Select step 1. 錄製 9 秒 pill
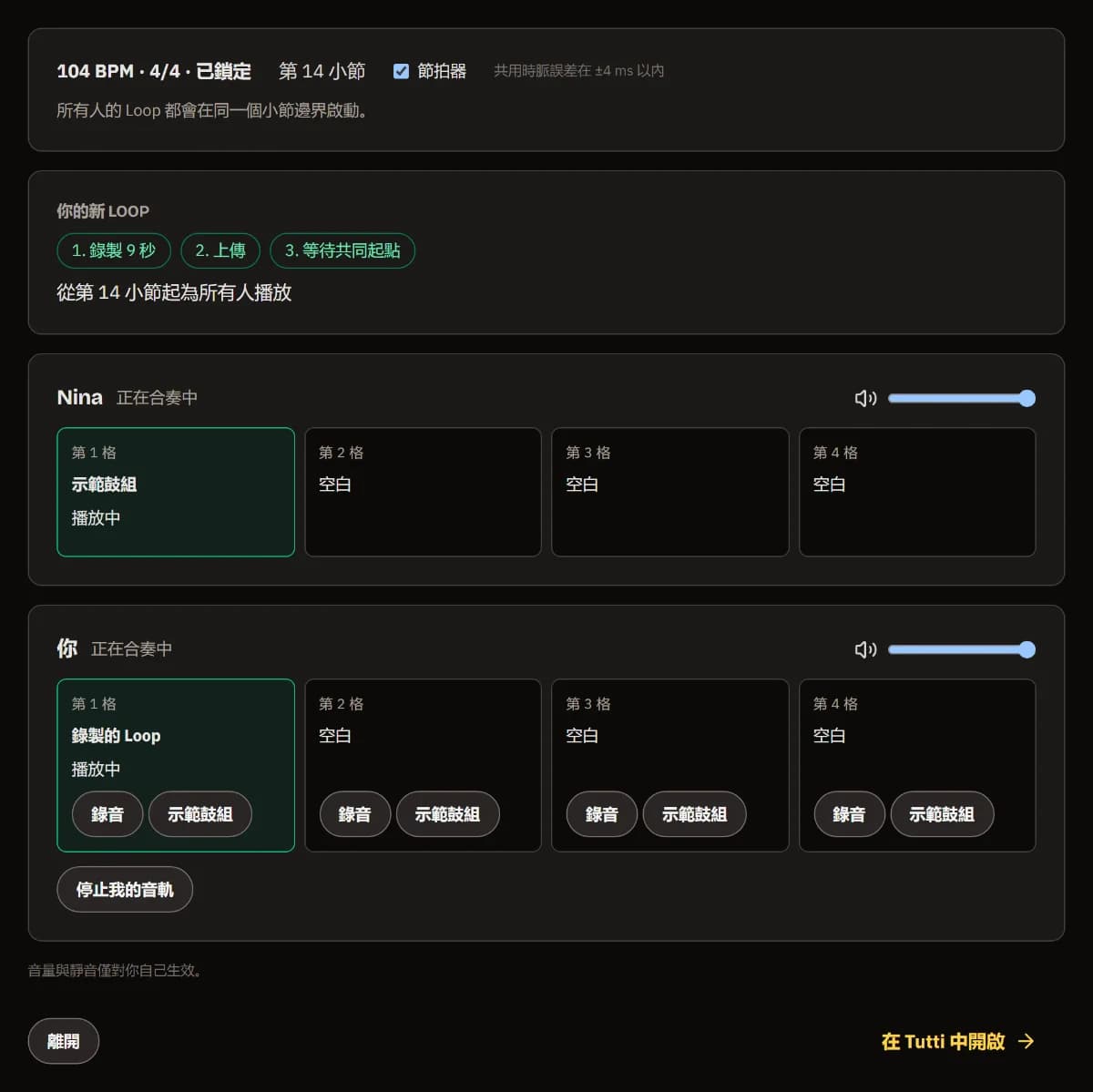 click(114, 250)
